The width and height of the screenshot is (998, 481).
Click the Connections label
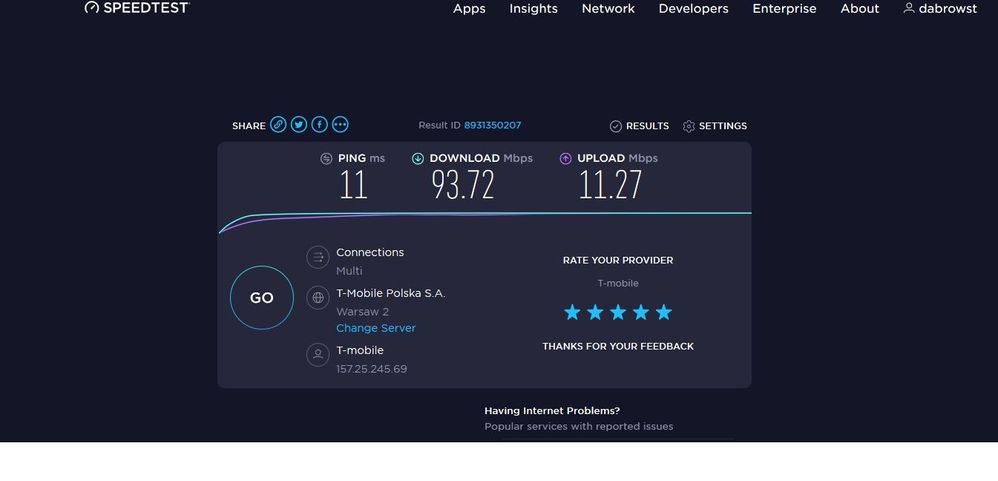click(x=370, y=253)
